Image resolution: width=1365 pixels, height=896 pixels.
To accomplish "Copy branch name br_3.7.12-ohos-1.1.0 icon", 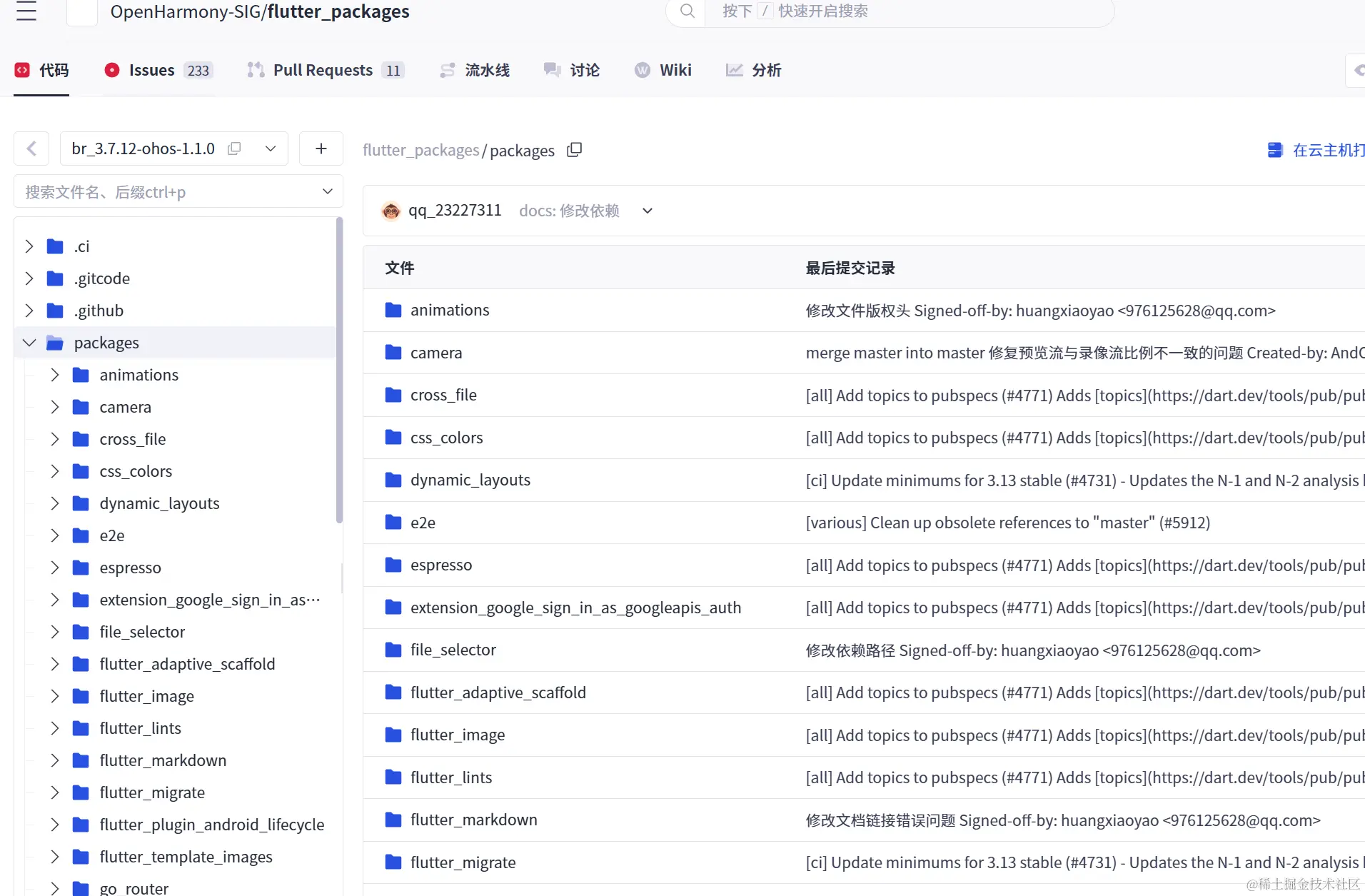I will pyautogui.click(x=234, y=149).
